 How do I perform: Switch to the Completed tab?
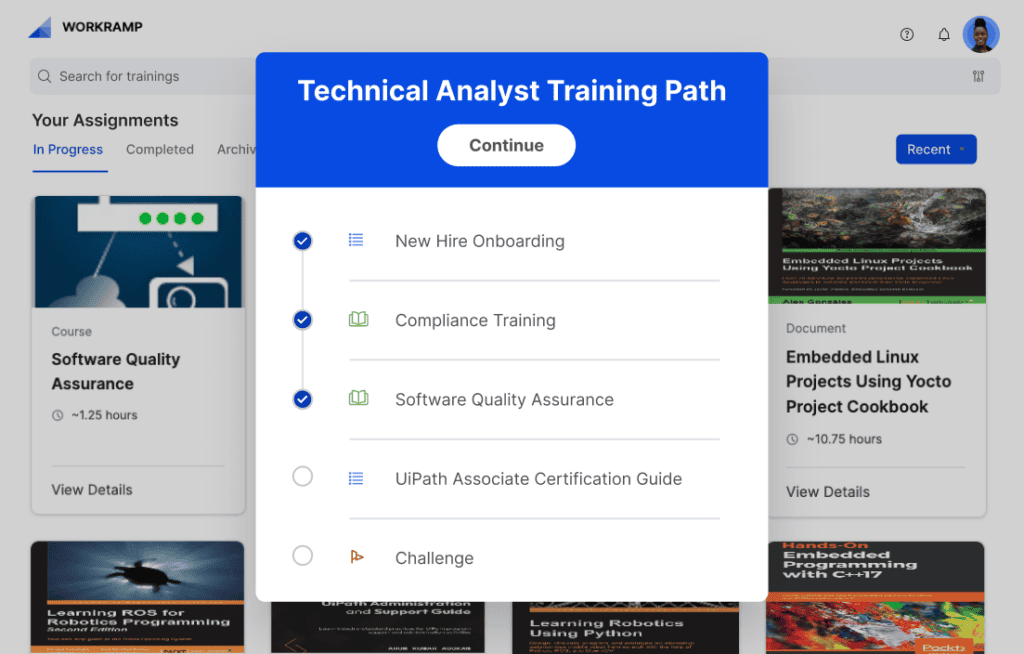pyautogui.click(x=160, y=150)
